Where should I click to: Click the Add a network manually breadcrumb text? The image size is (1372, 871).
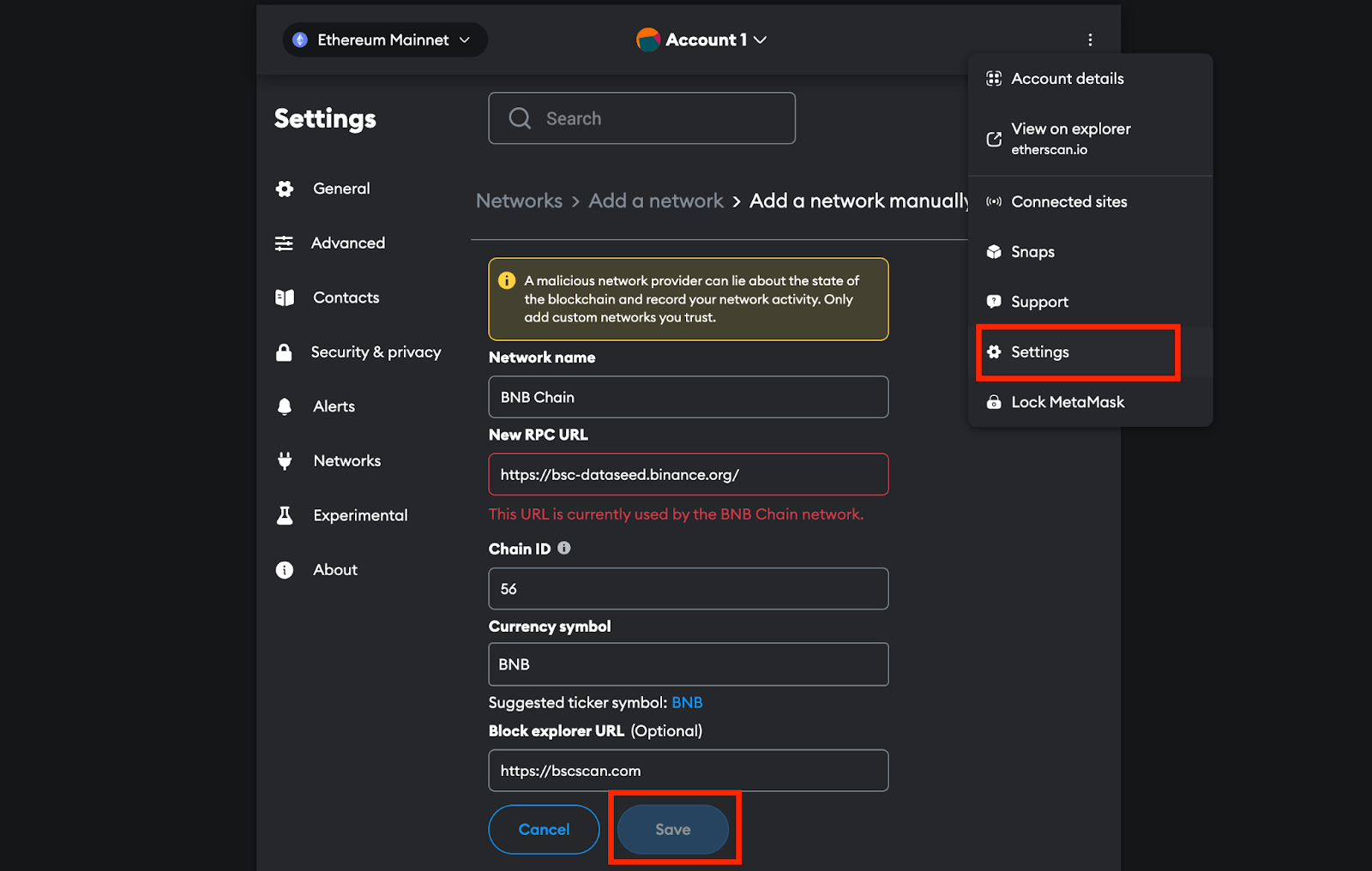point(859,201)
